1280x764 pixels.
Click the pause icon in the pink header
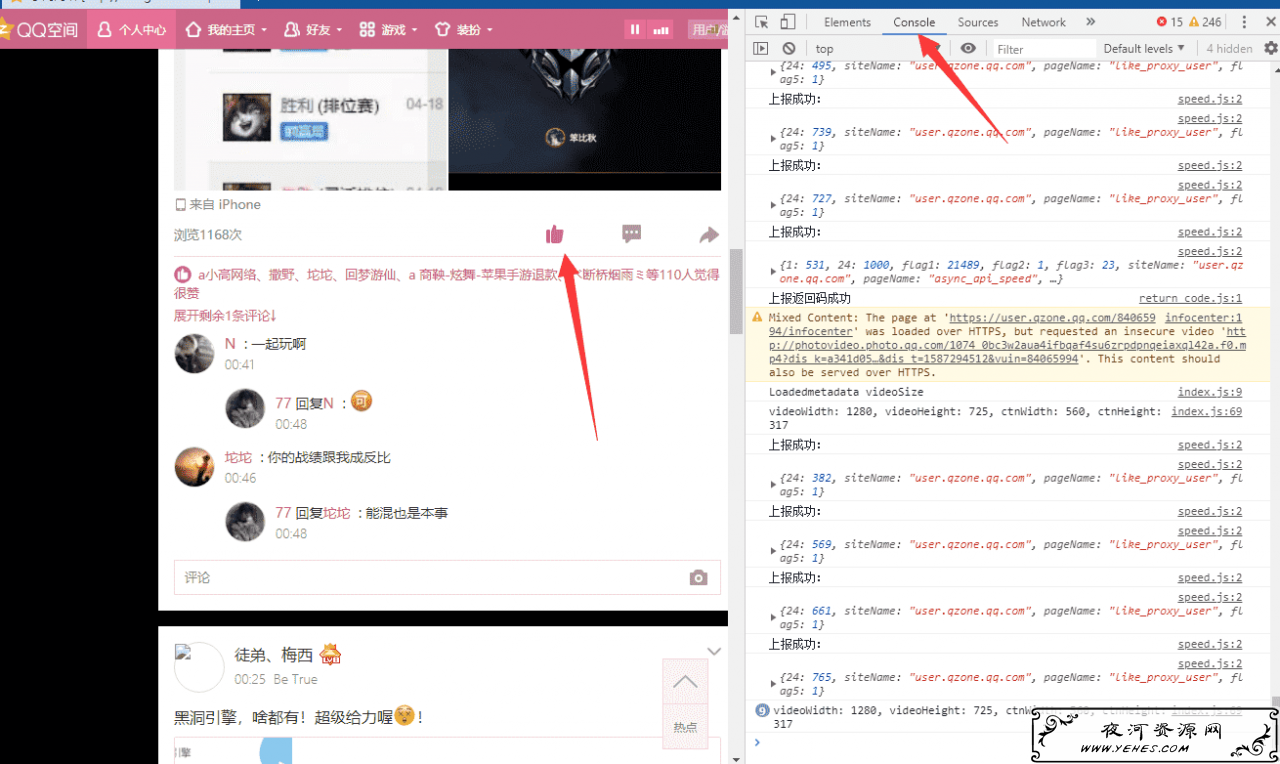tap(635, 30)
